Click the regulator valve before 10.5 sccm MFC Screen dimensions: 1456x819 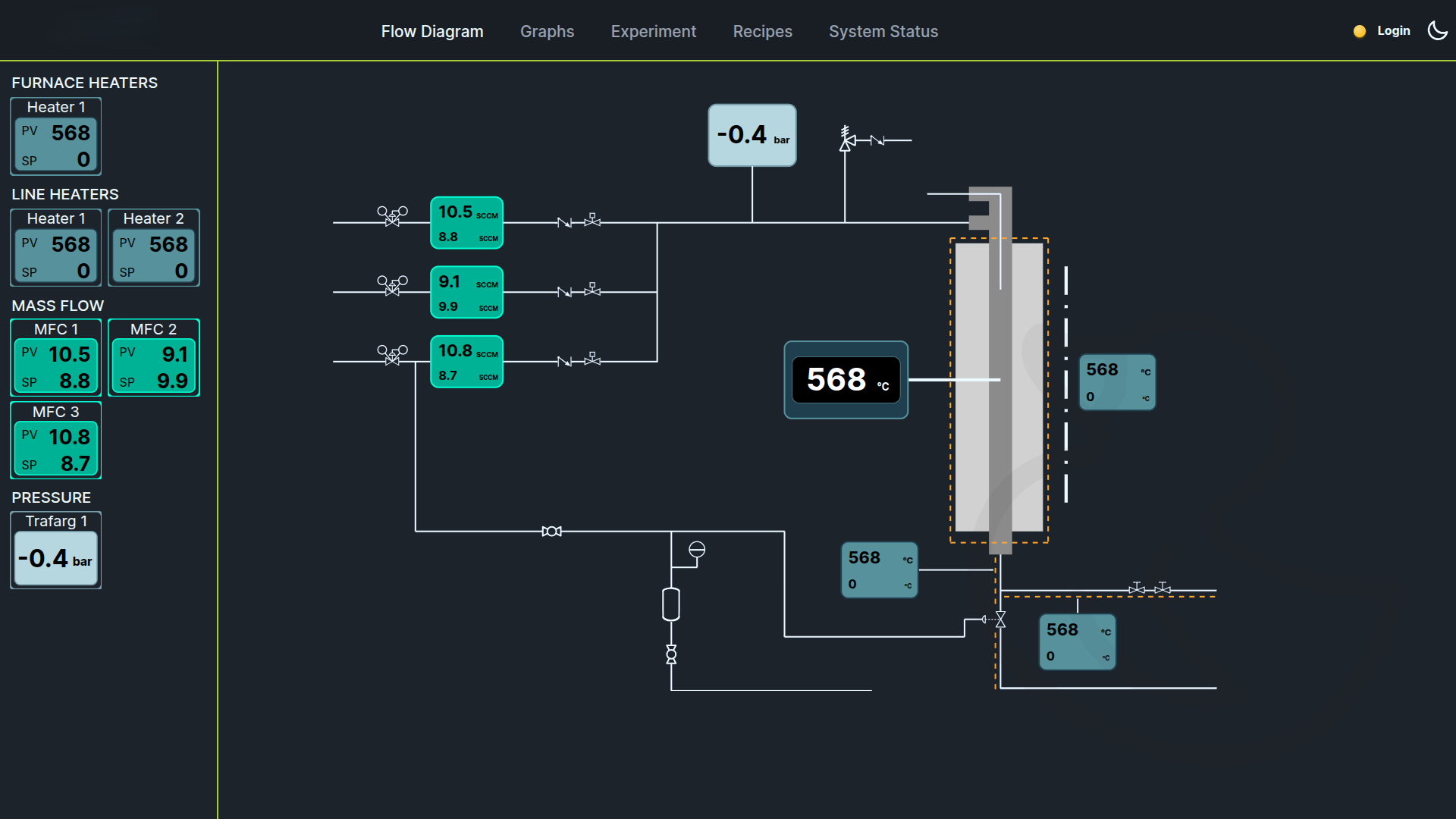pos(392,216)
